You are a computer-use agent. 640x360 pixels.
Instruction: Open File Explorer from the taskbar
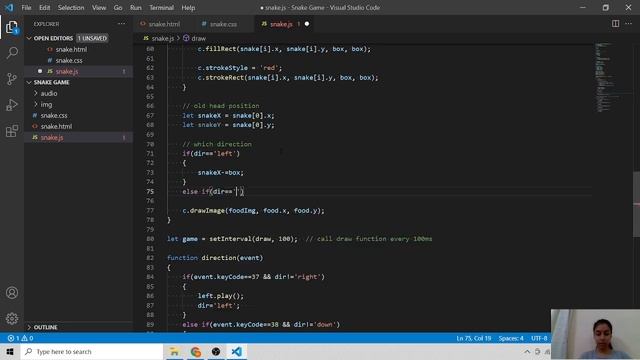point(174,351)
